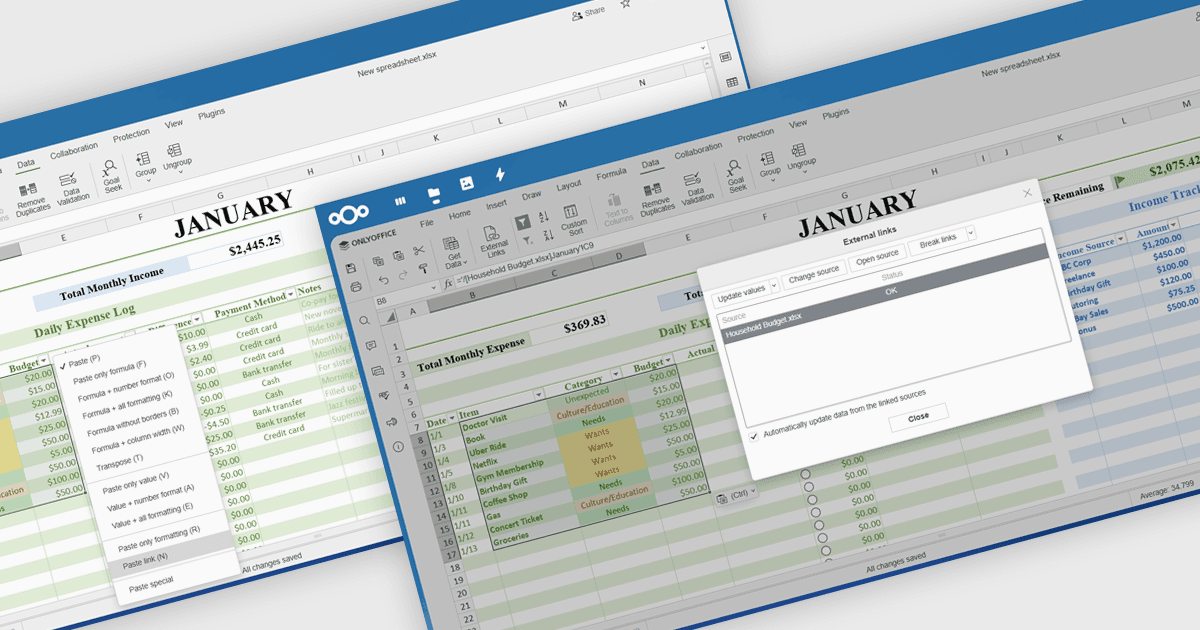Click Cut scissors icon in front window
This screenshot has width=1200, height=630.
pyautogui.click(x=419, y=250)
